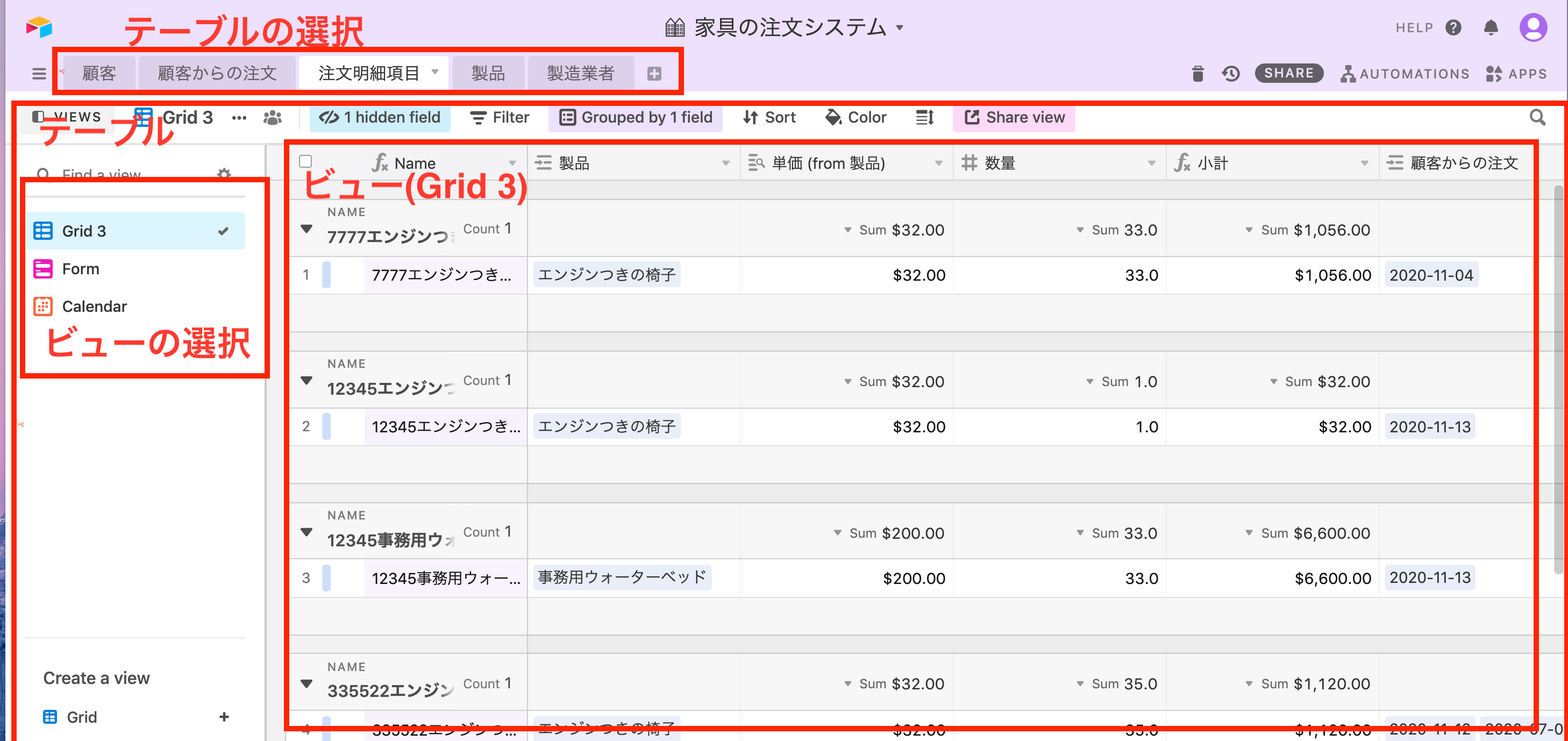Viewport: 1568px width, 741px height.
Task: Switch to the 製造業者 table tab
Action: point(580,74)
